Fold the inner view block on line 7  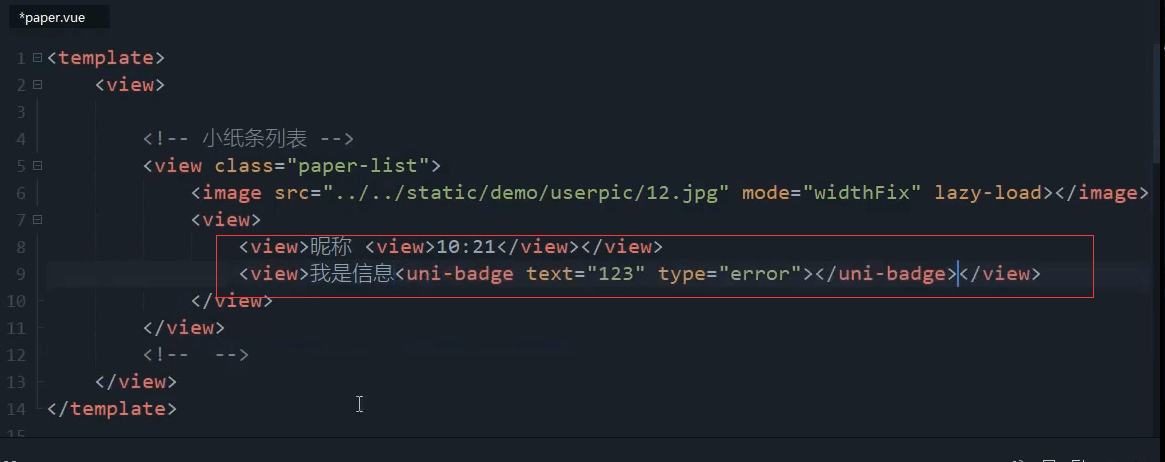37,220
